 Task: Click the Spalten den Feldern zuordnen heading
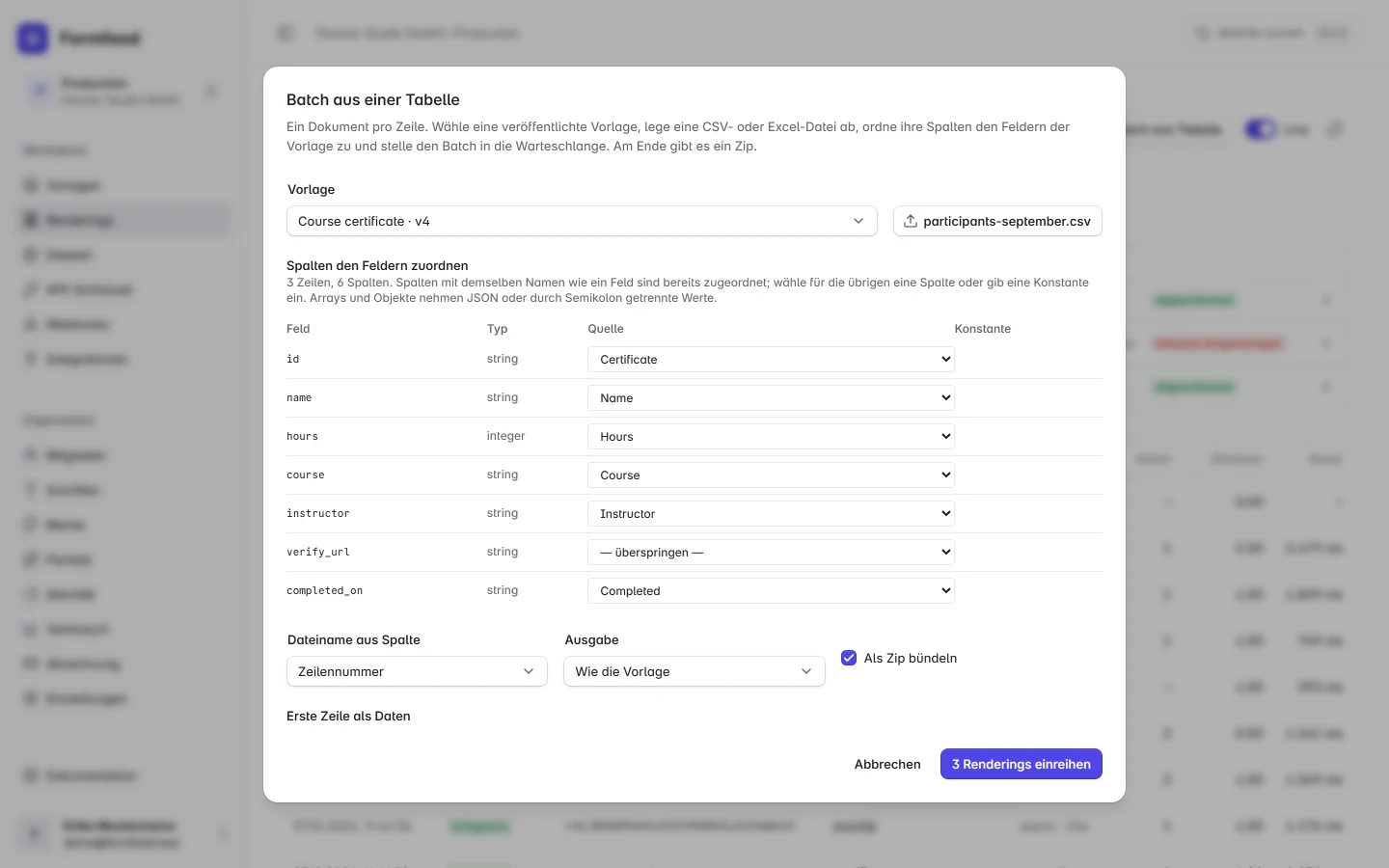tap(377, 265)
